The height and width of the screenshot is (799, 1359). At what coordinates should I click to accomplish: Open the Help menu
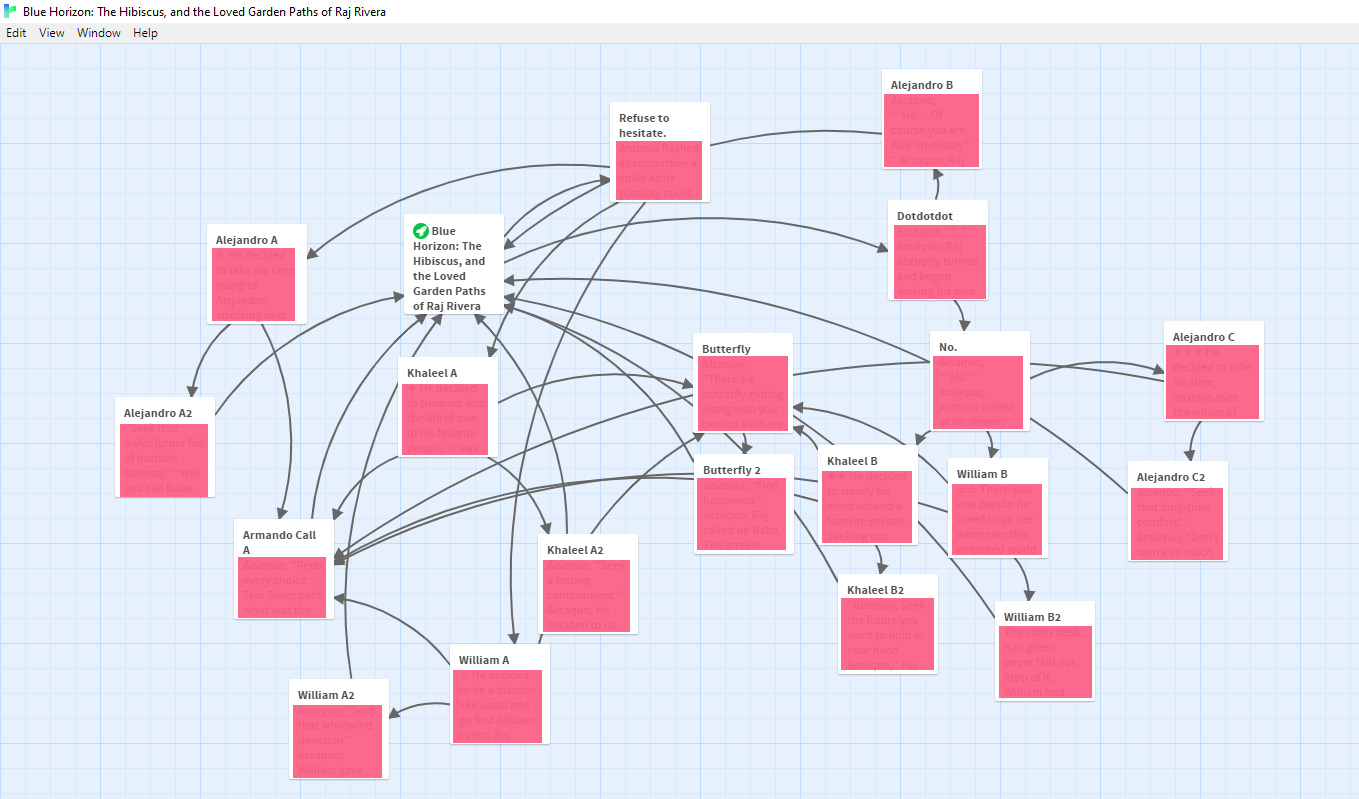(145, 33)
